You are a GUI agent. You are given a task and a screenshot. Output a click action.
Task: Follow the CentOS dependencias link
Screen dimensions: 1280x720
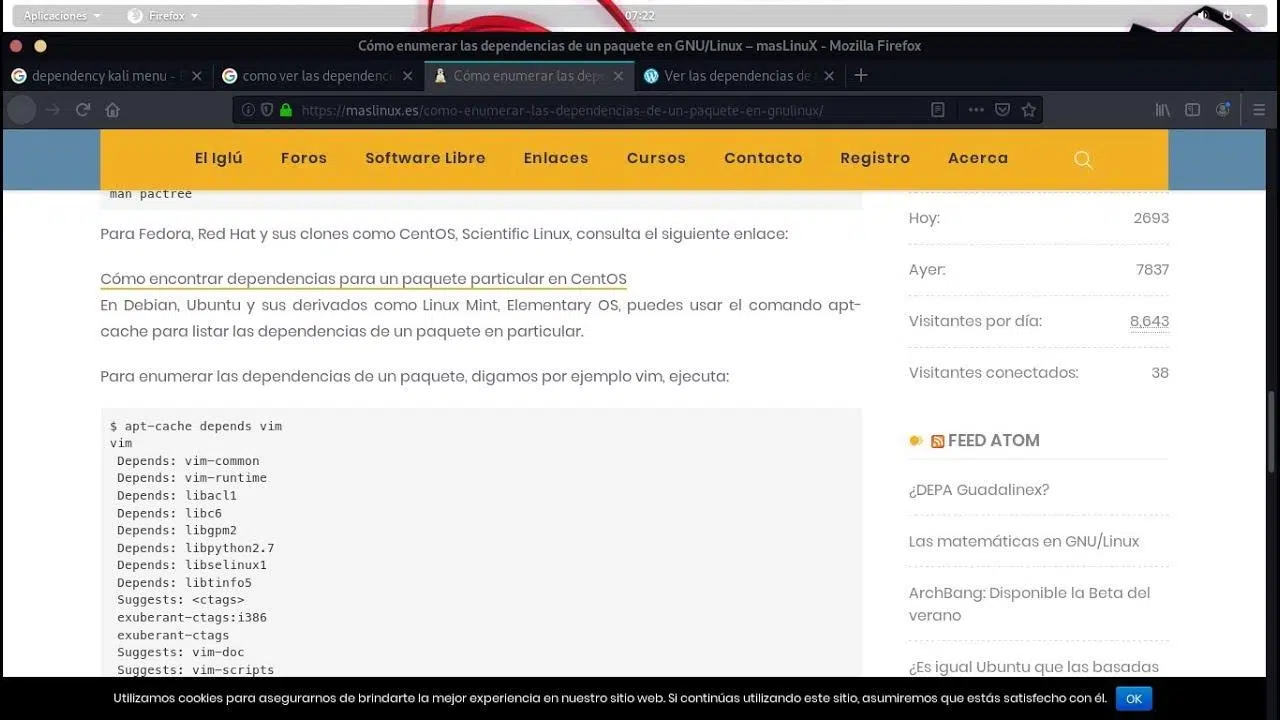(x=363, y=279)
